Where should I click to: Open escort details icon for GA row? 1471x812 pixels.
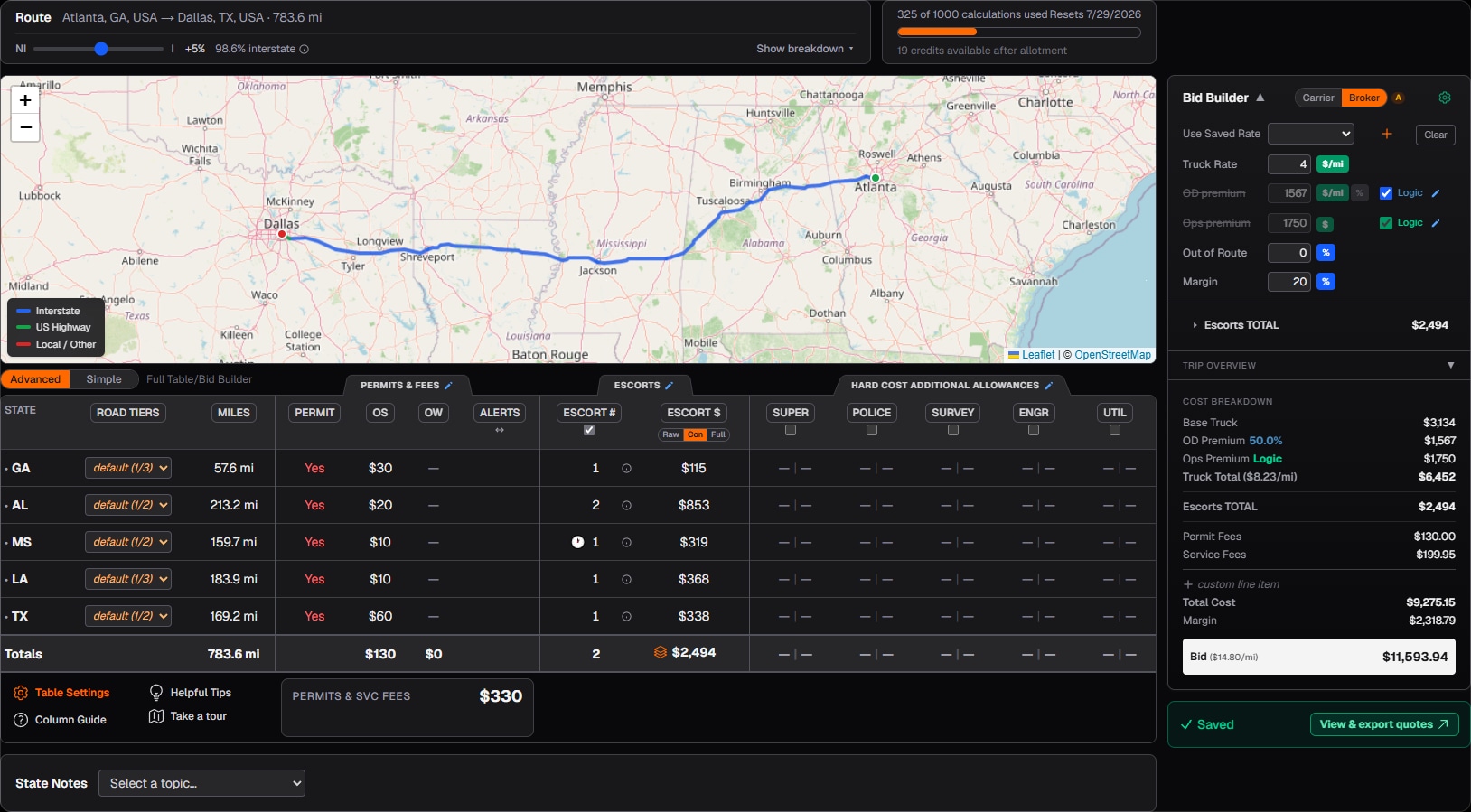point(626,469)
